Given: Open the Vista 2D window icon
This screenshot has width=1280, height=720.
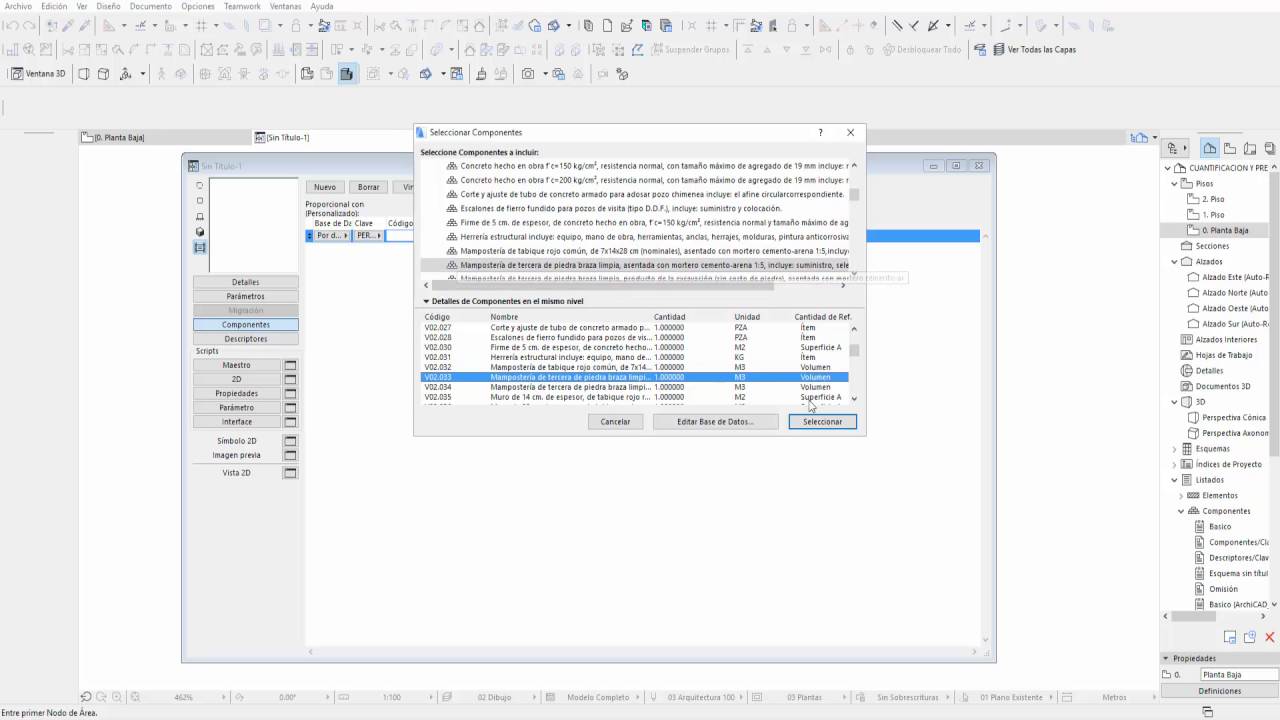Looking at the screenshot, I should 291,473.
